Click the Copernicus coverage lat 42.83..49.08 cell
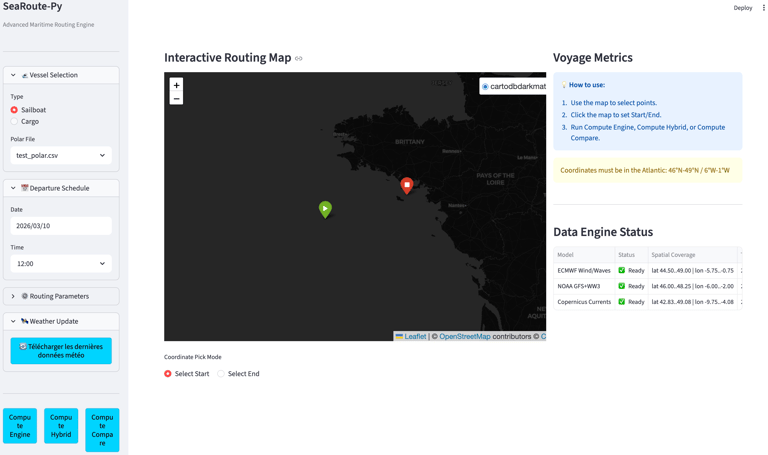768x455 pixels. coord(693,302)
